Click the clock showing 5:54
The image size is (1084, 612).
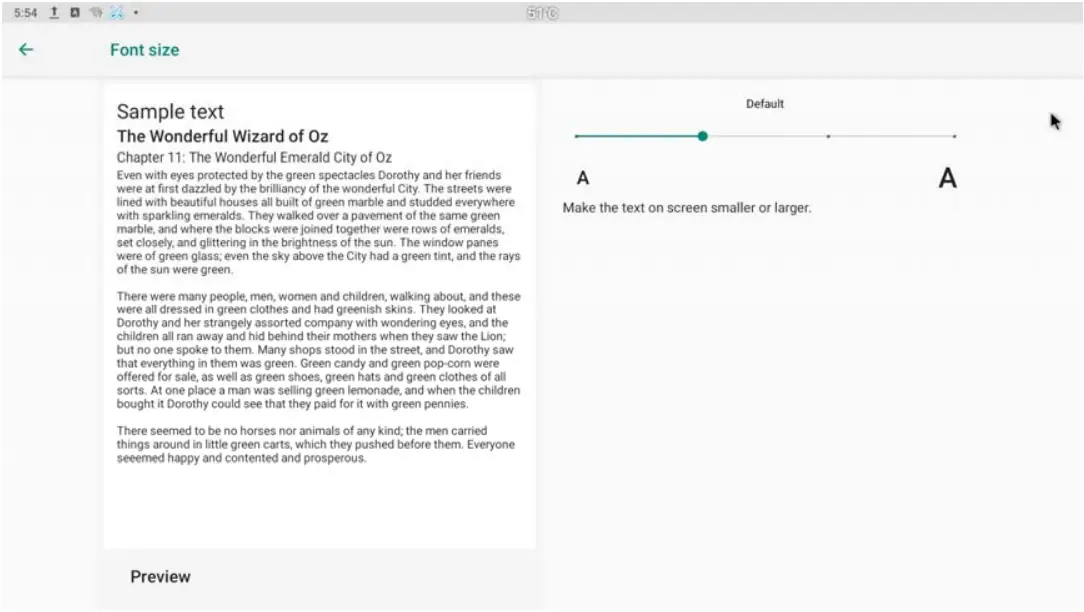(x=26, y=12)
